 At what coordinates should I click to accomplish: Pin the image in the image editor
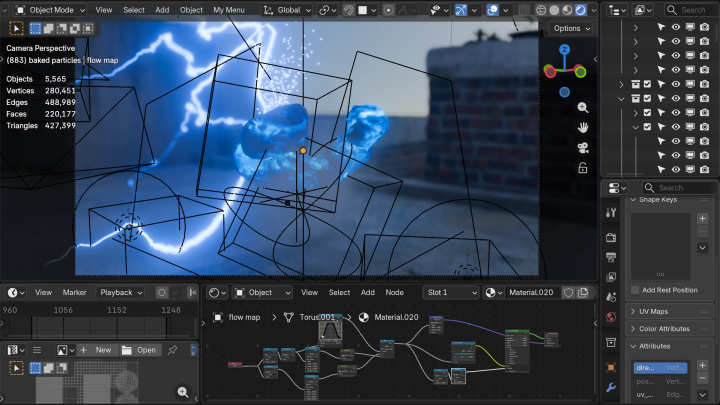(x=173, y=350)
